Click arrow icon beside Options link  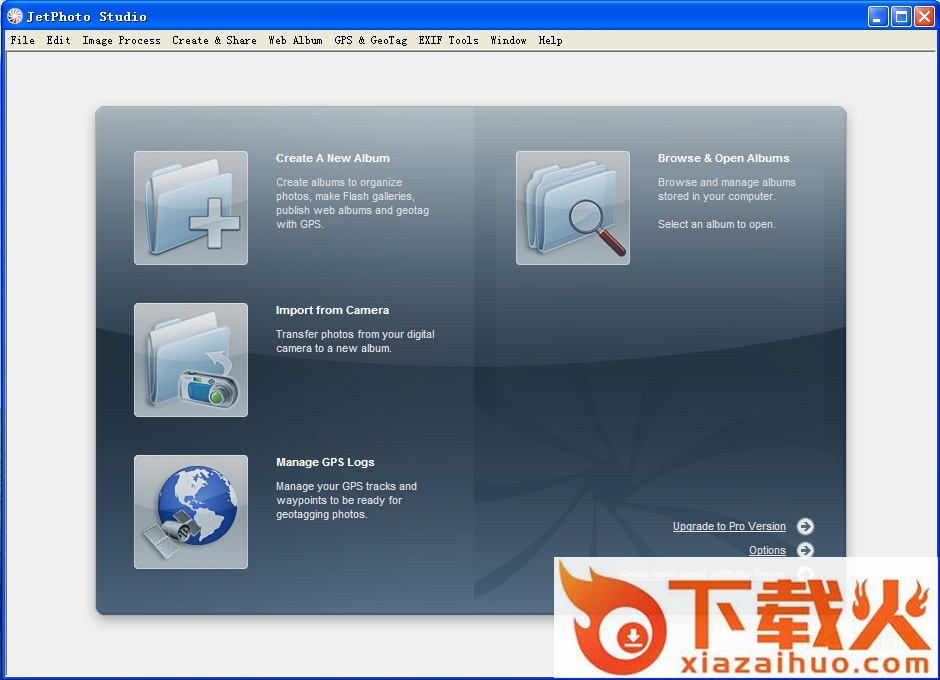pyautogui.click(x=805, y=550)
